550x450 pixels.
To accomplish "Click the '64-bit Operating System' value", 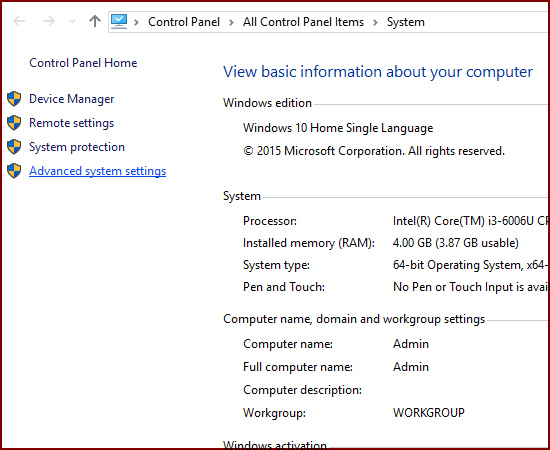I will [x=469, y=265].
